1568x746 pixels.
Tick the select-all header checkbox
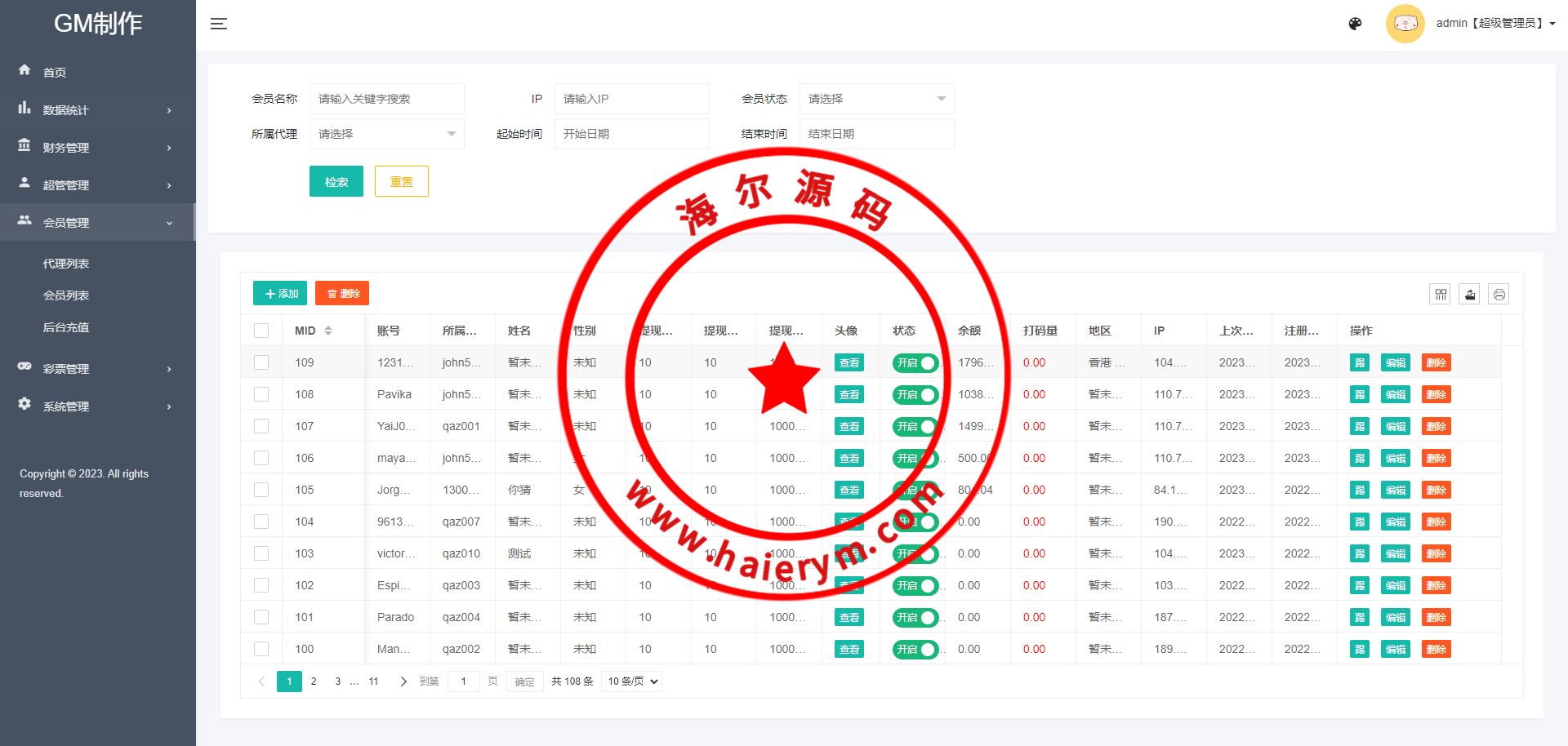click(261, 331)
